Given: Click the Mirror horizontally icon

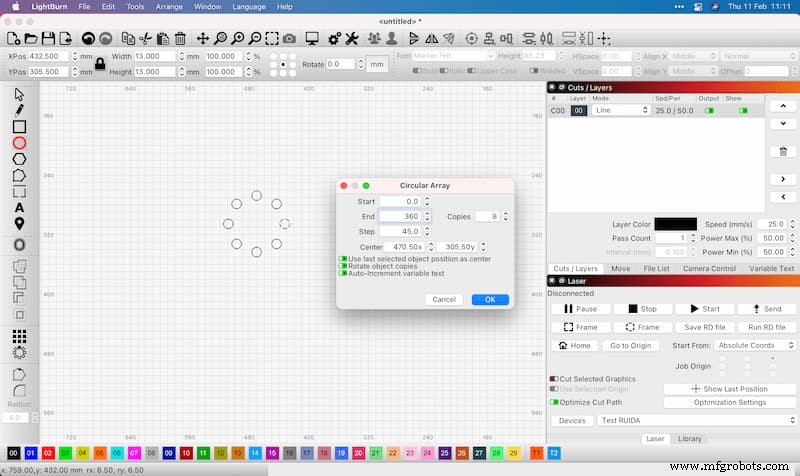Looking at the screenshot, I should point(431,39).
